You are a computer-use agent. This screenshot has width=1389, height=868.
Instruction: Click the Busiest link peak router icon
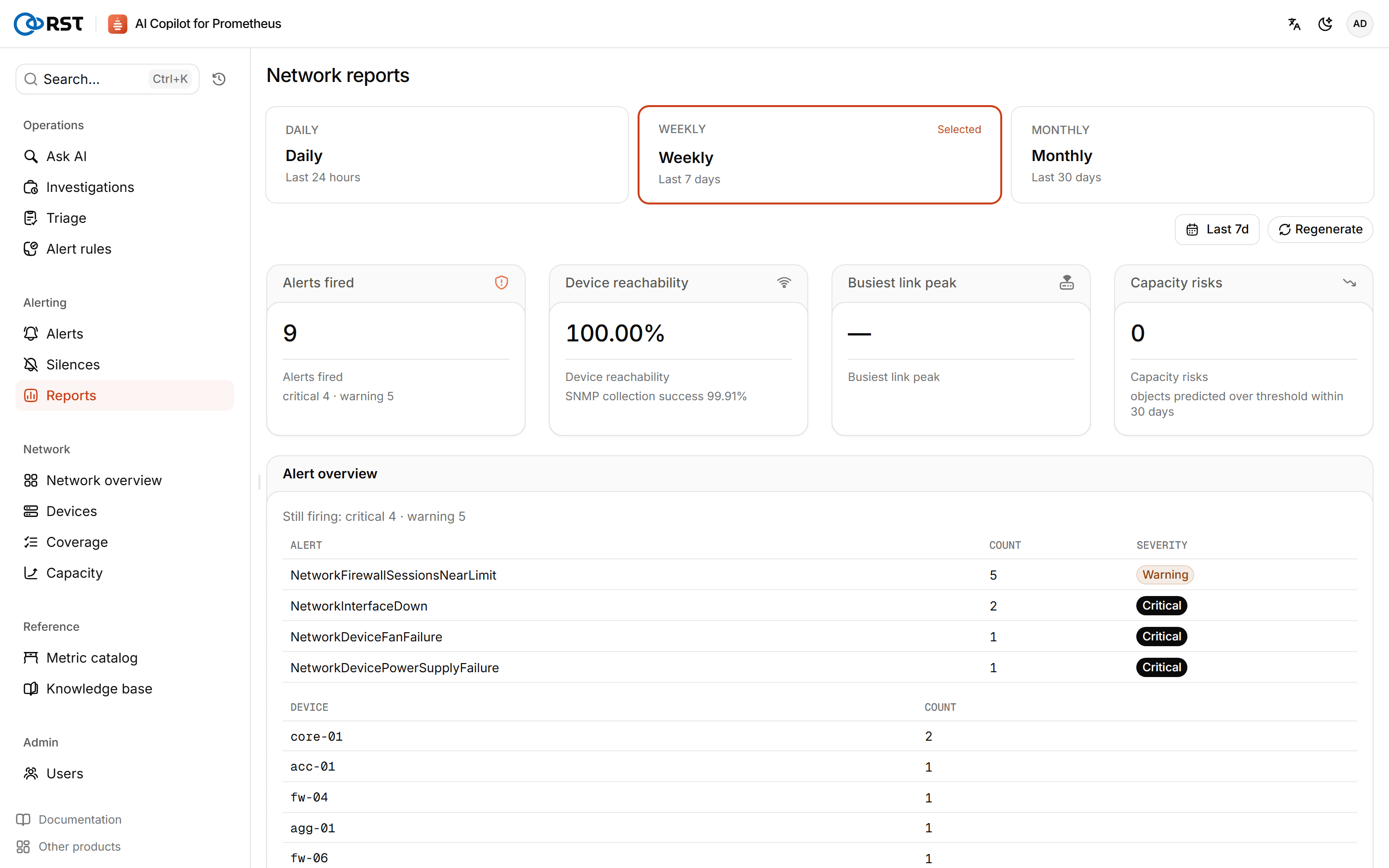(1066, 283)
